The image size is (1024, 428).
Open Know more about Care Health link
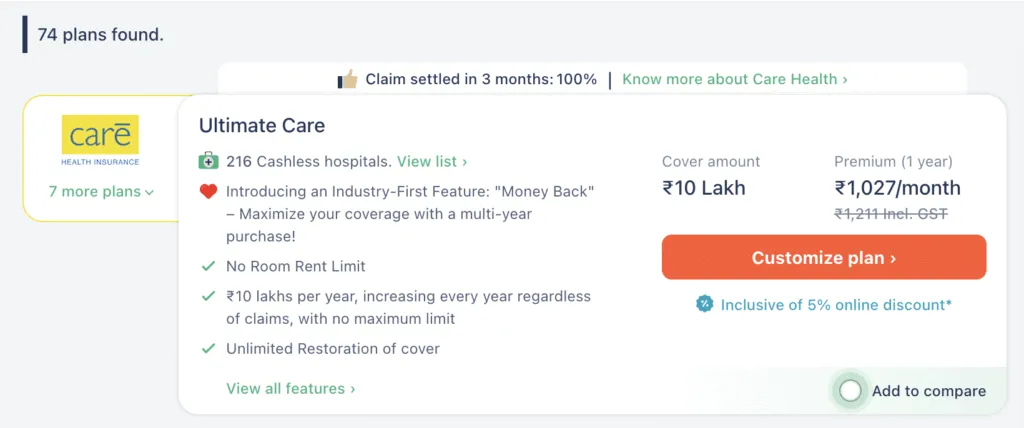(735, 79)
